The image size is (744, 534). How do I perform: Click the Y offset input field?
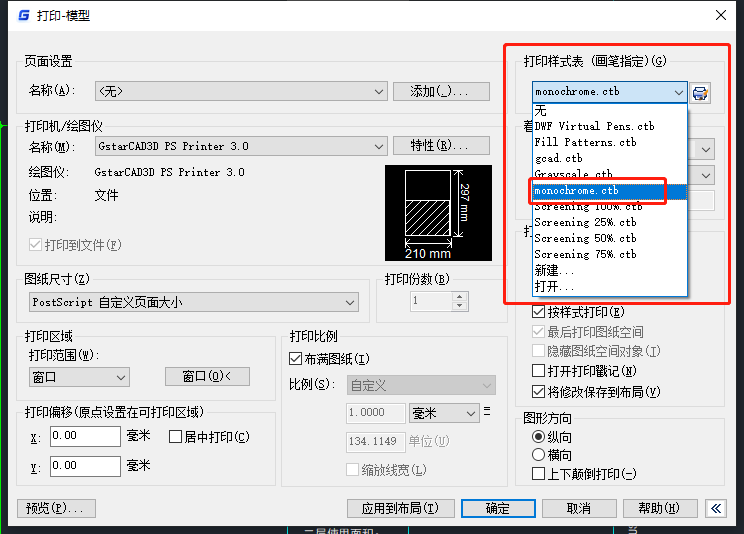coord(85,466)
